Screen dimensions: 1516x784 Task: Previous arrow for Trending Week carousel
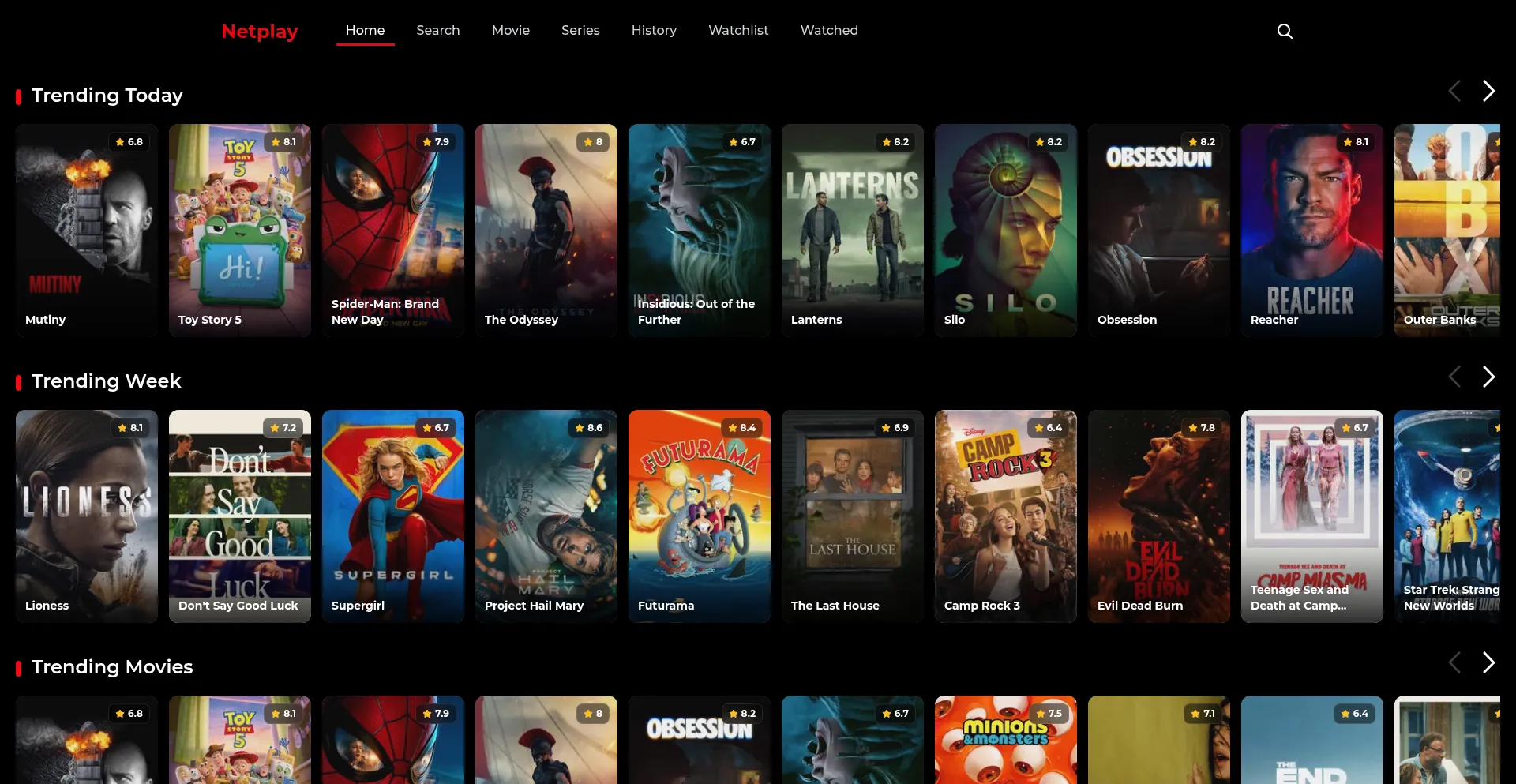tap(1454, 377)
